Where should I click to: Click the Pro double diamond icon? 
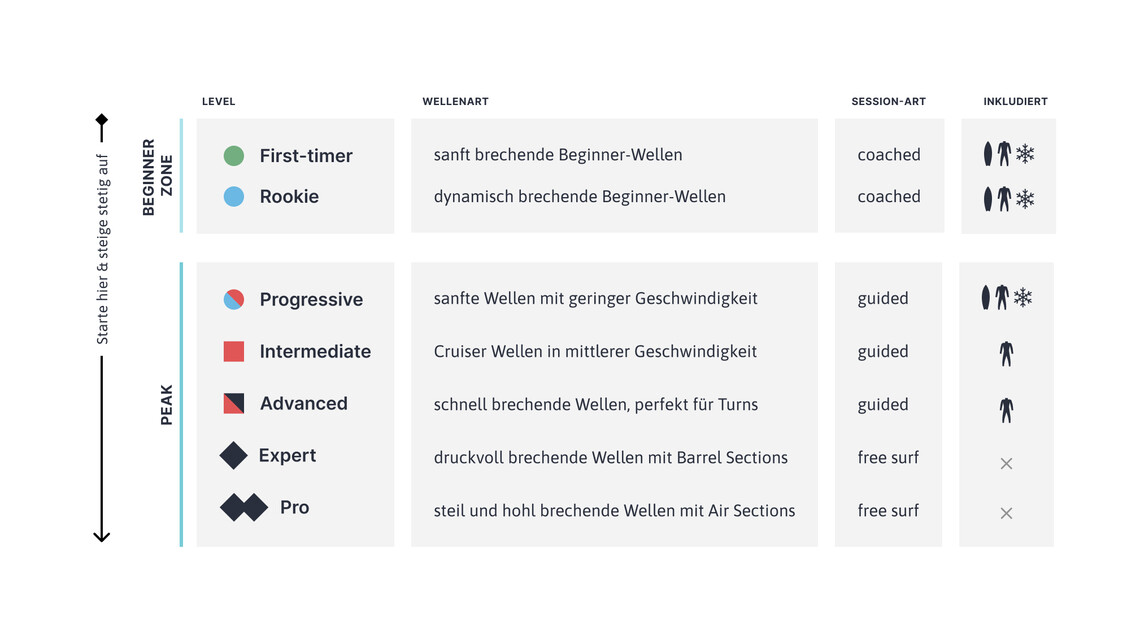[244, 507]
